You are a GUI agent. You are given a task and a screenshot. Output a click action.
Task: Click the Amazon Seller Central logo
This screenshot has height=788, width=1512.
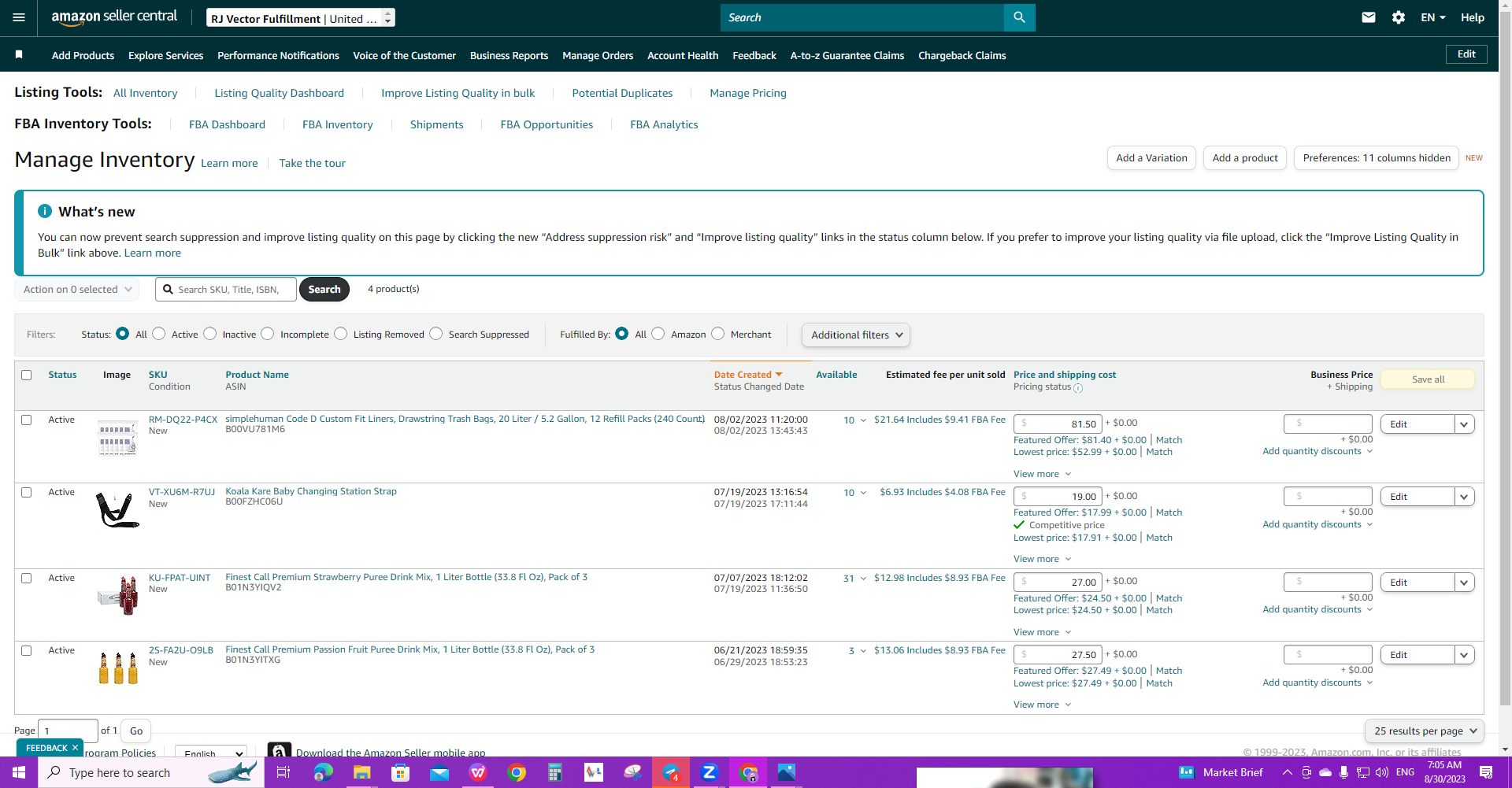coord(114,17)
